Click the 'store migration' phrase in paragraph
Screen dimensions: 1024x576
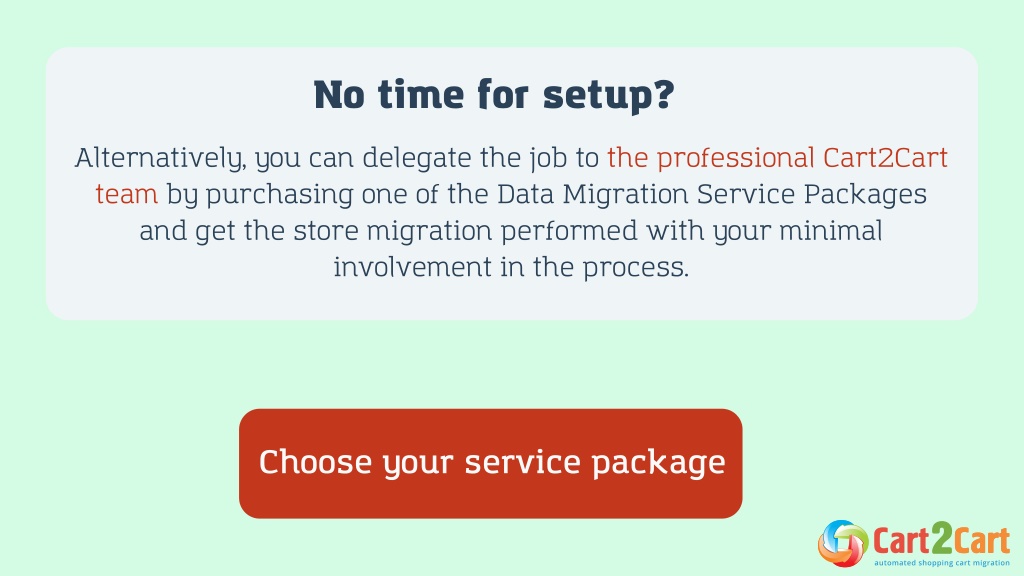[392, 231]
